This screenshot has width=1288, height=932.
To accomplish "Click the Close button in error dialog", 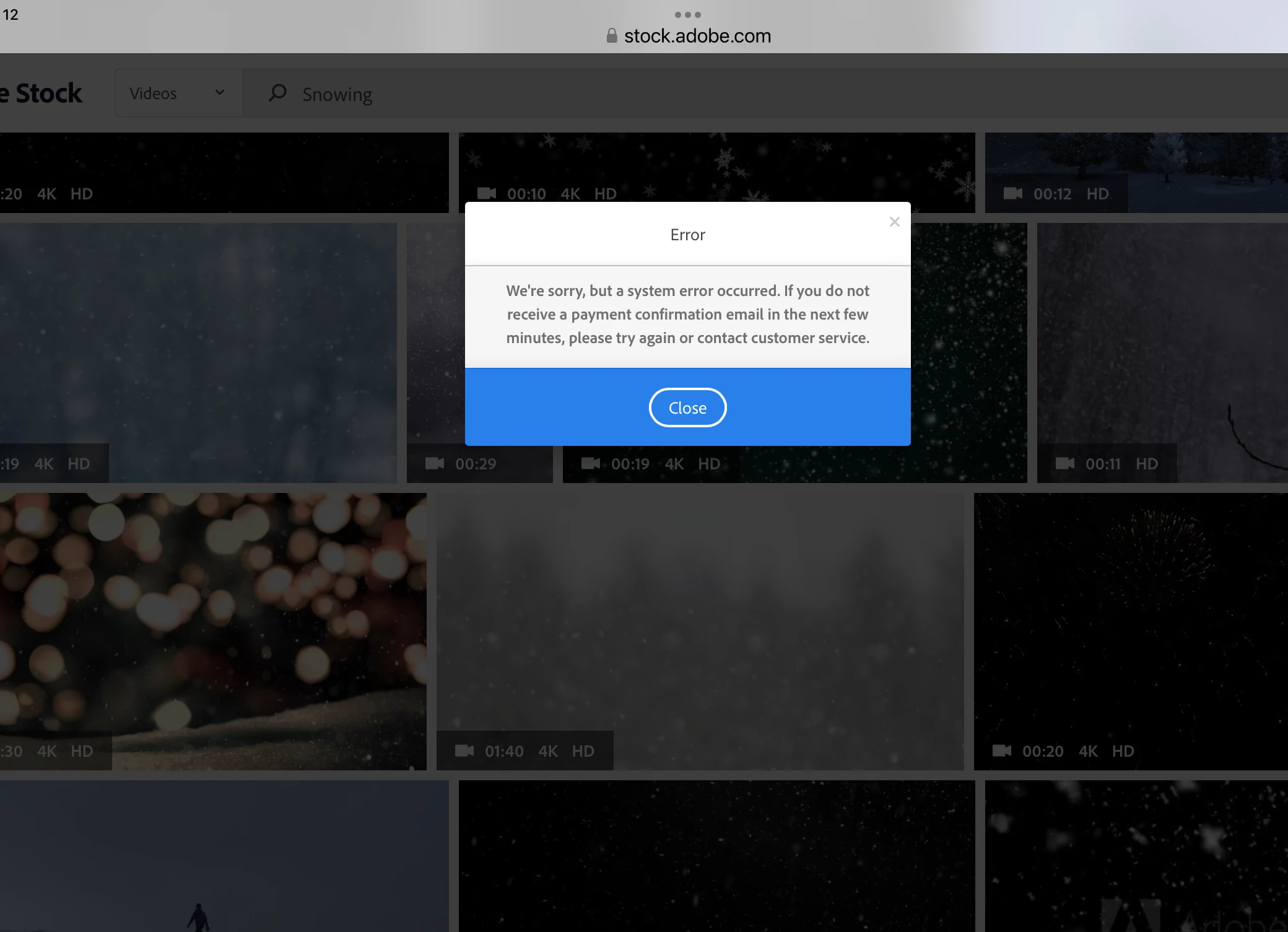I will pos(687,407).
